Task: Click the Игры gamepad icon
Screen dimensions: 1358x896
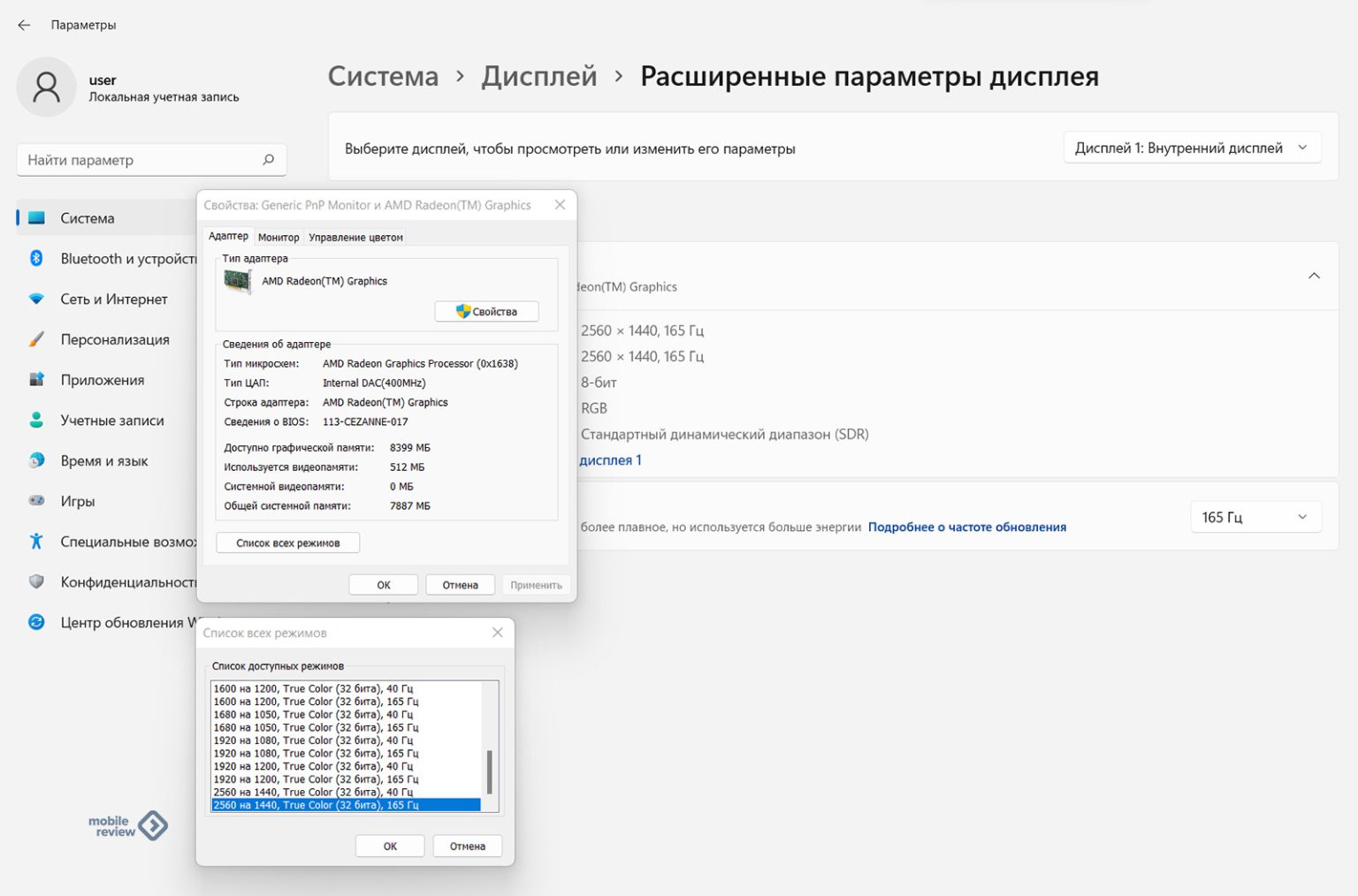Action: 36,501
